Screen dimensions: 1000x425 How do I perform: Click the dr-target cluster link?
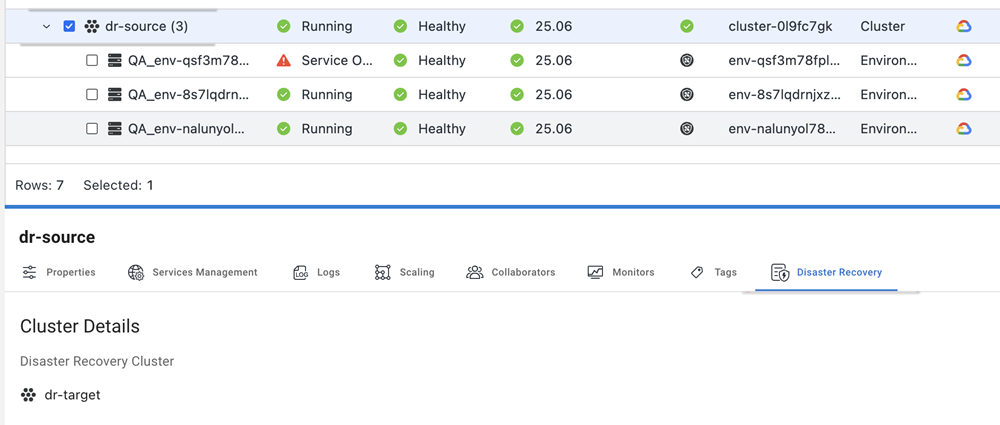coord(72,395)
